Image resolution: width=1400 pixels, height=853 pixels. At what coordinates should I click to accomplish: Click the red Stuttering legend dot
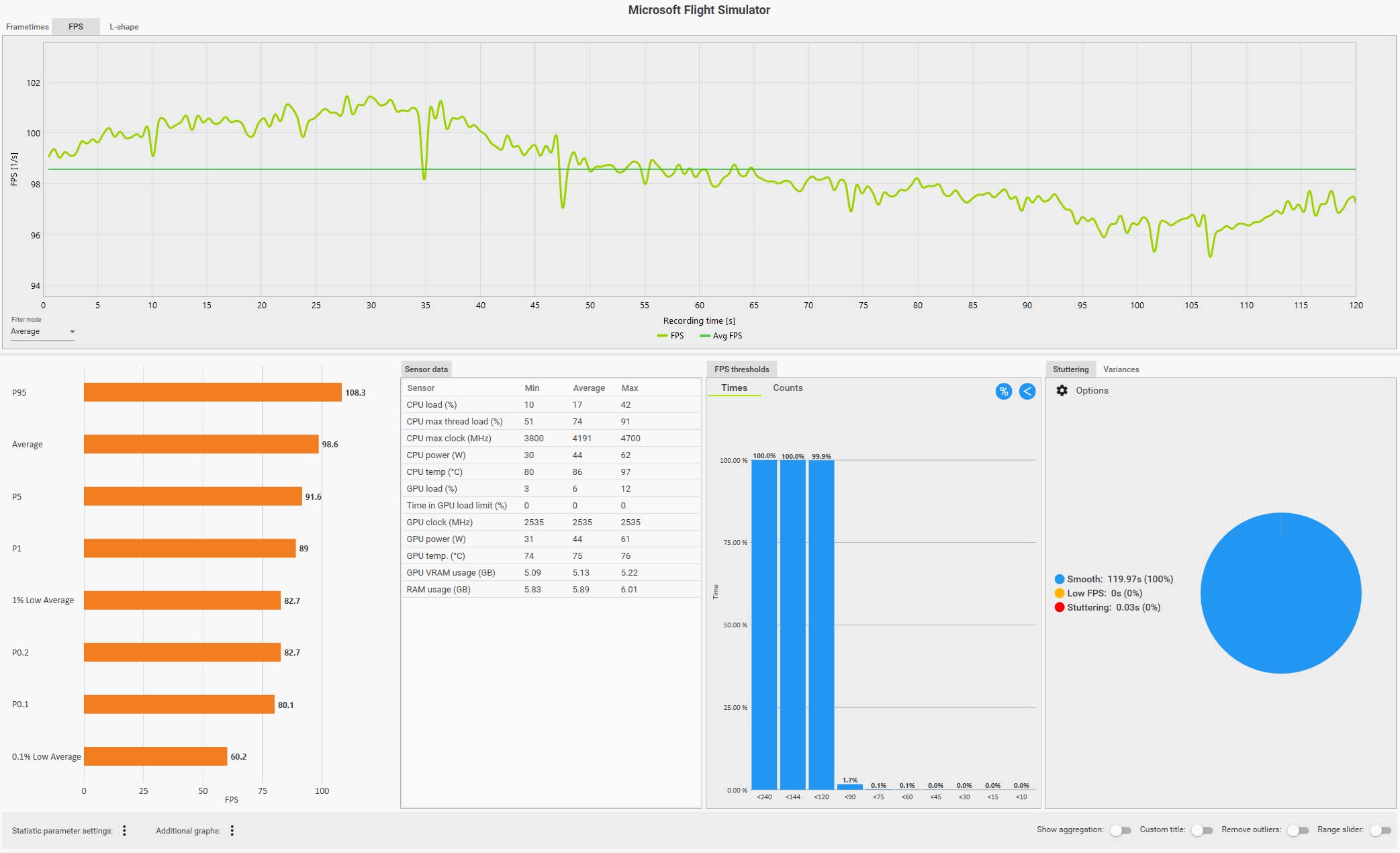1060,607
